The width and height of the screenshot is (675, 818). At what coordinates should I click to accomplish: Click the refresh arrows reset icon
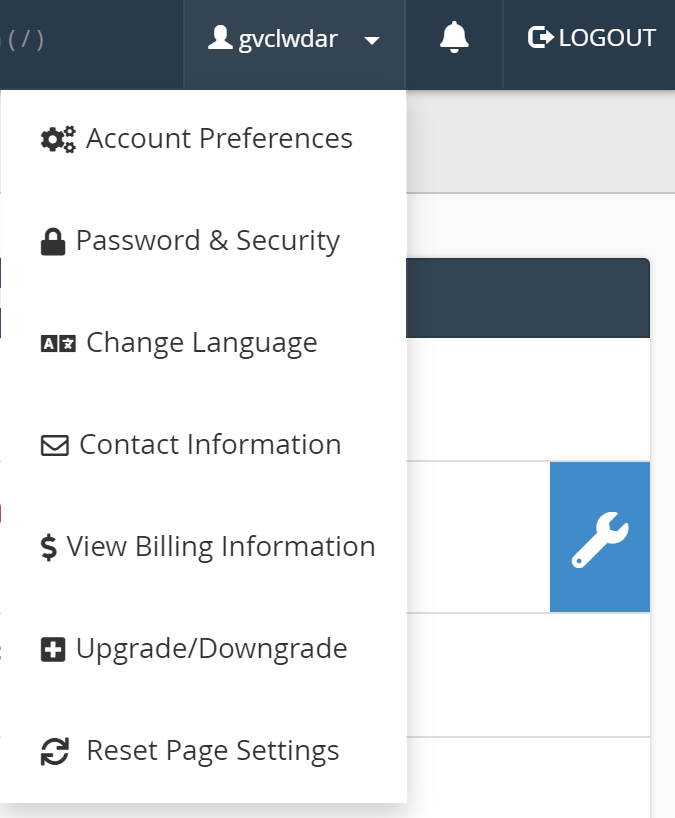54,752
